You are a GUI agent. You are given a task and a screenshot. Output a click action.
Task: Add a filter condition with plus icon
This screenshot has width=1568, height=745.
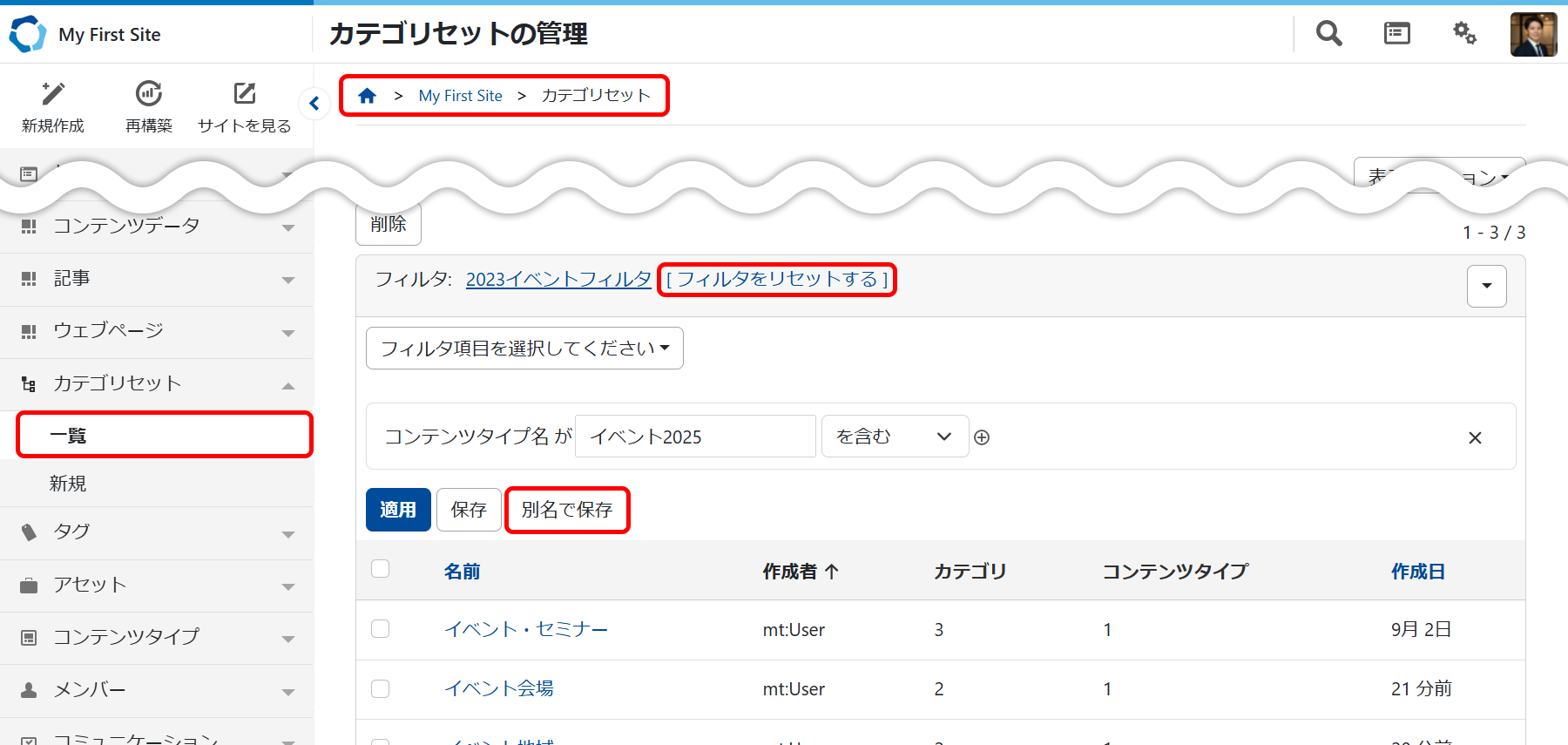tap(982, 437)
